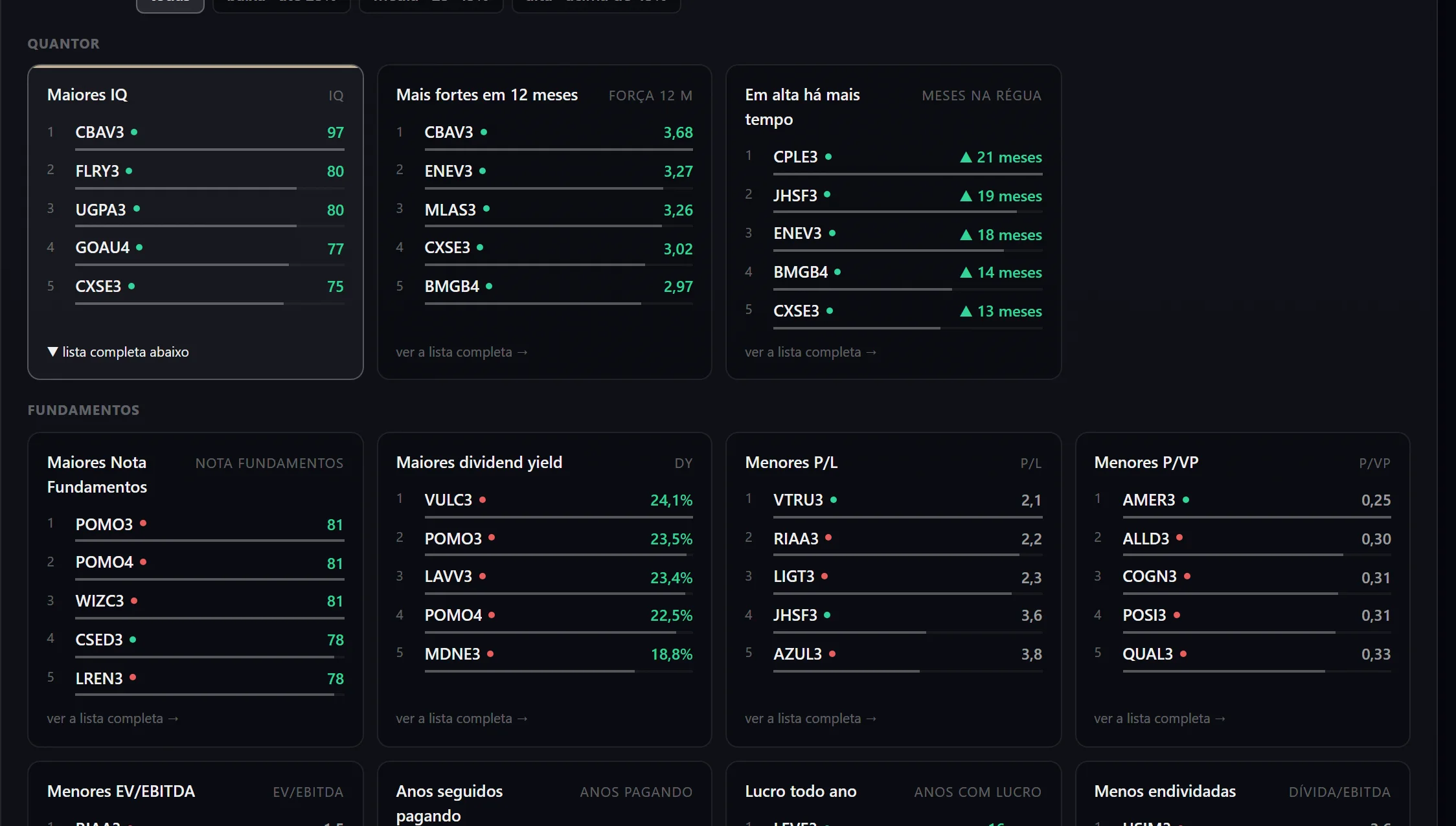
Task: Open full list link in Em alta há mais tempo card
Action: (x=811, y=352)
